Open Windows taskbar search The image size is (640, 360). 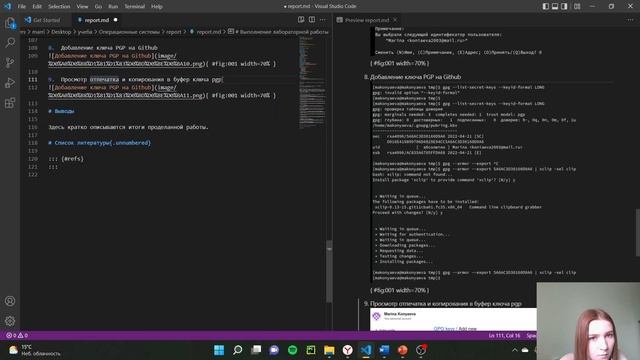click(238, 350)
